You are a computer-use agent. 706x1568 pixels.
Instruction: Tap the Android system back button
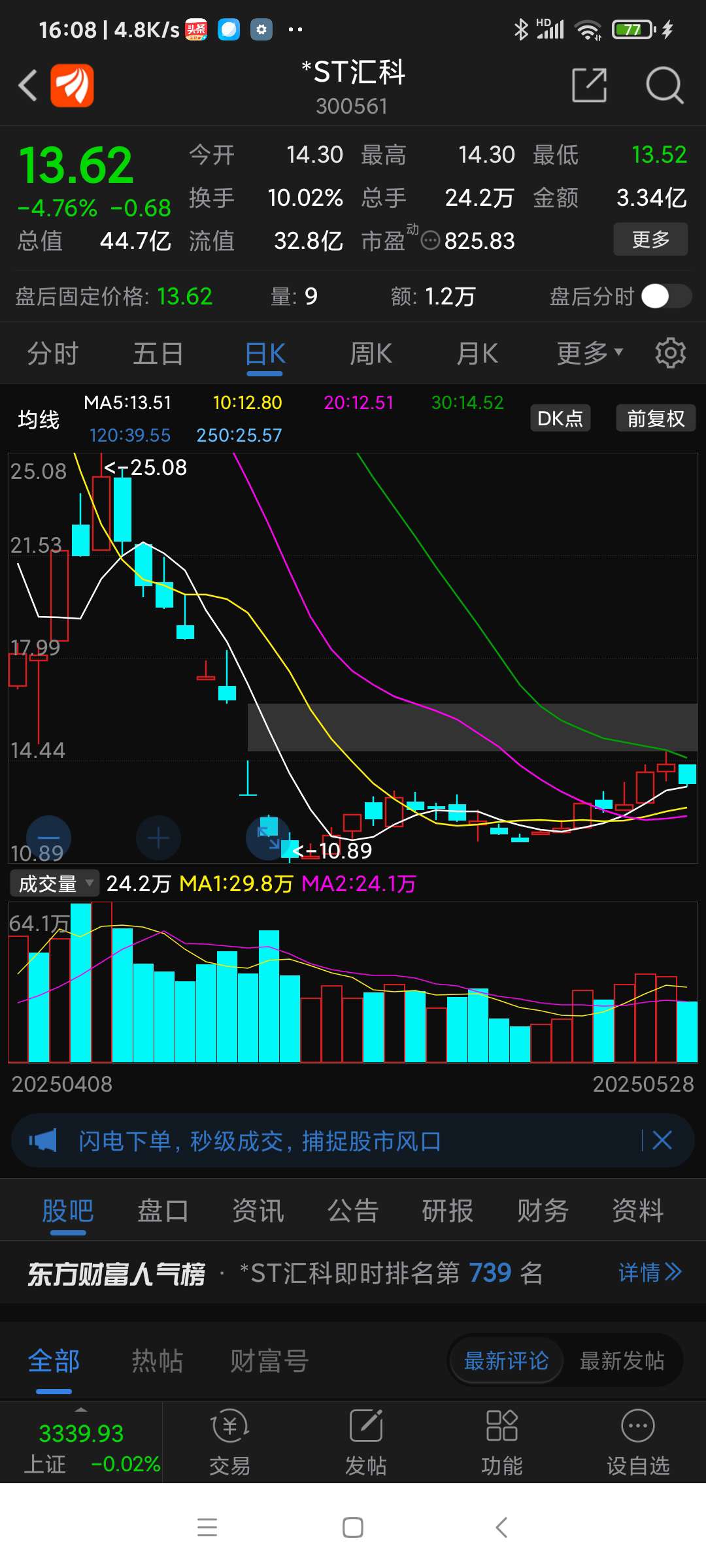pos(501,1527)
